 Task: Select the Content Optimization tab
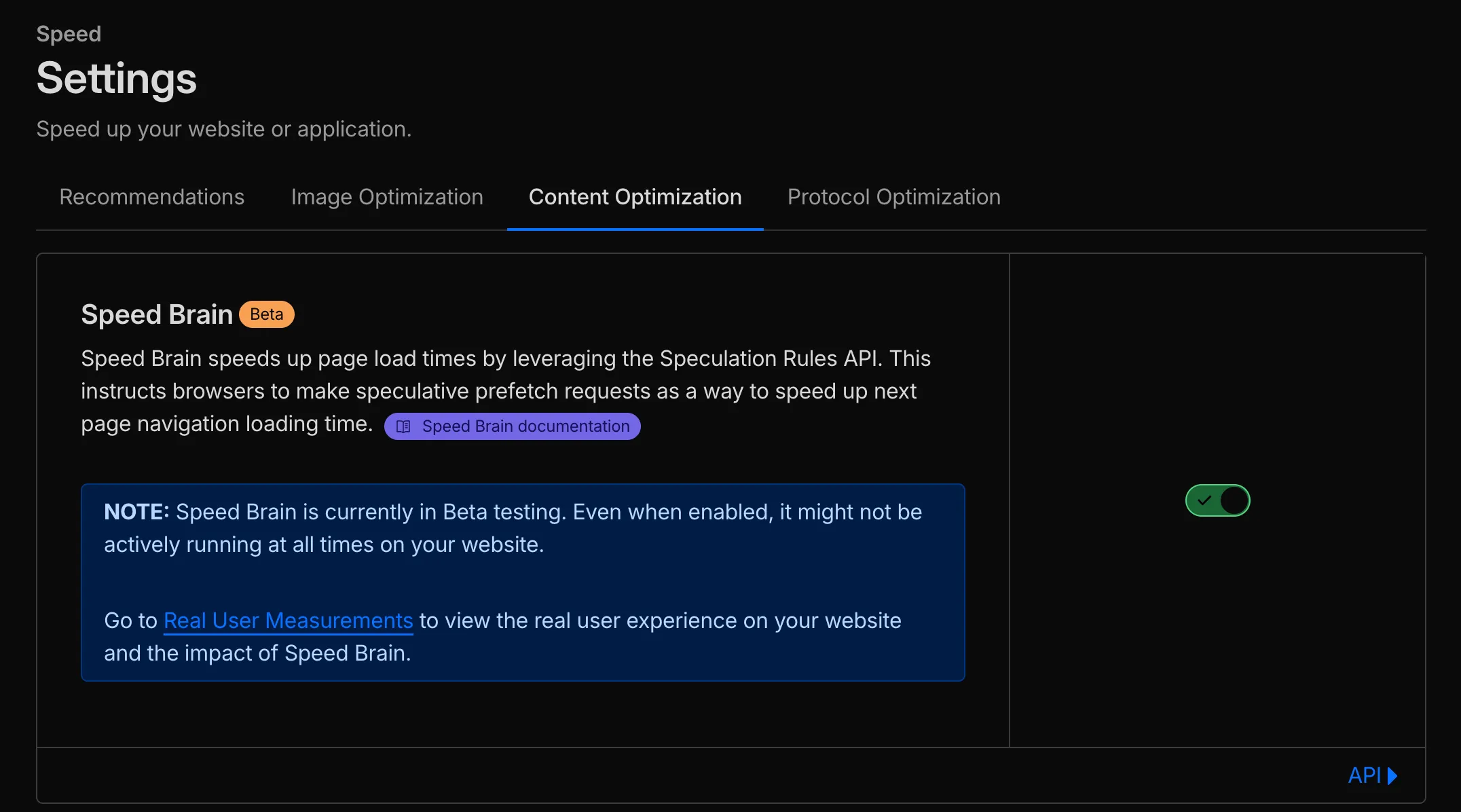635,197
